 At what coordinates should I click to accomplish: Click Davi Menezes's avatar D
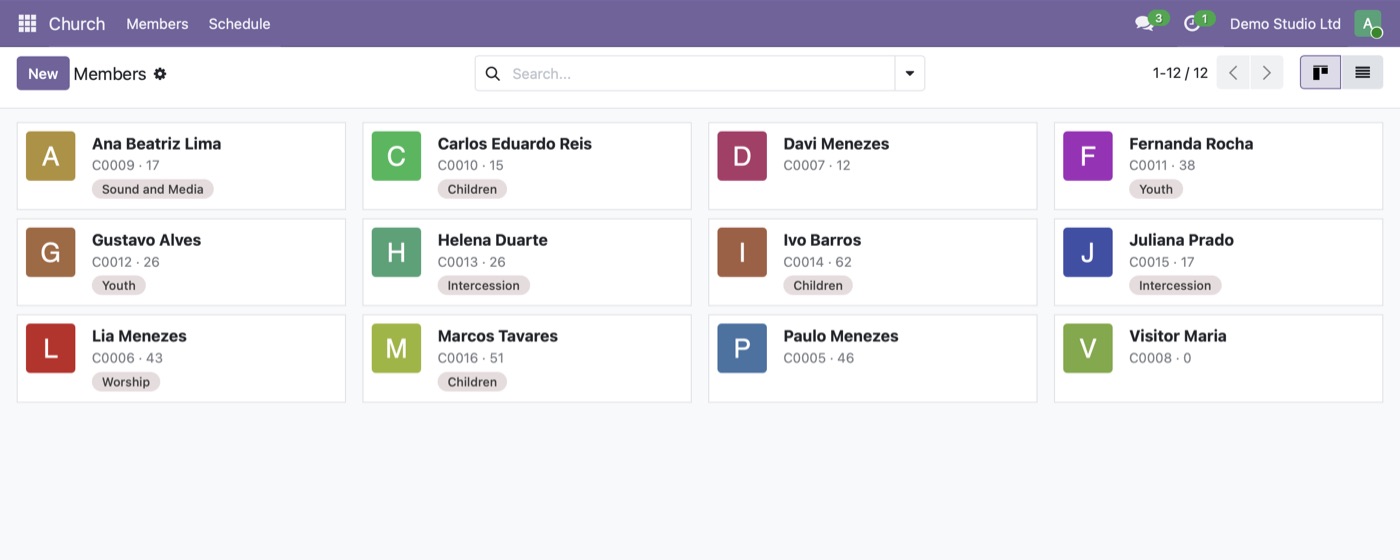click(x=742, y=156)
